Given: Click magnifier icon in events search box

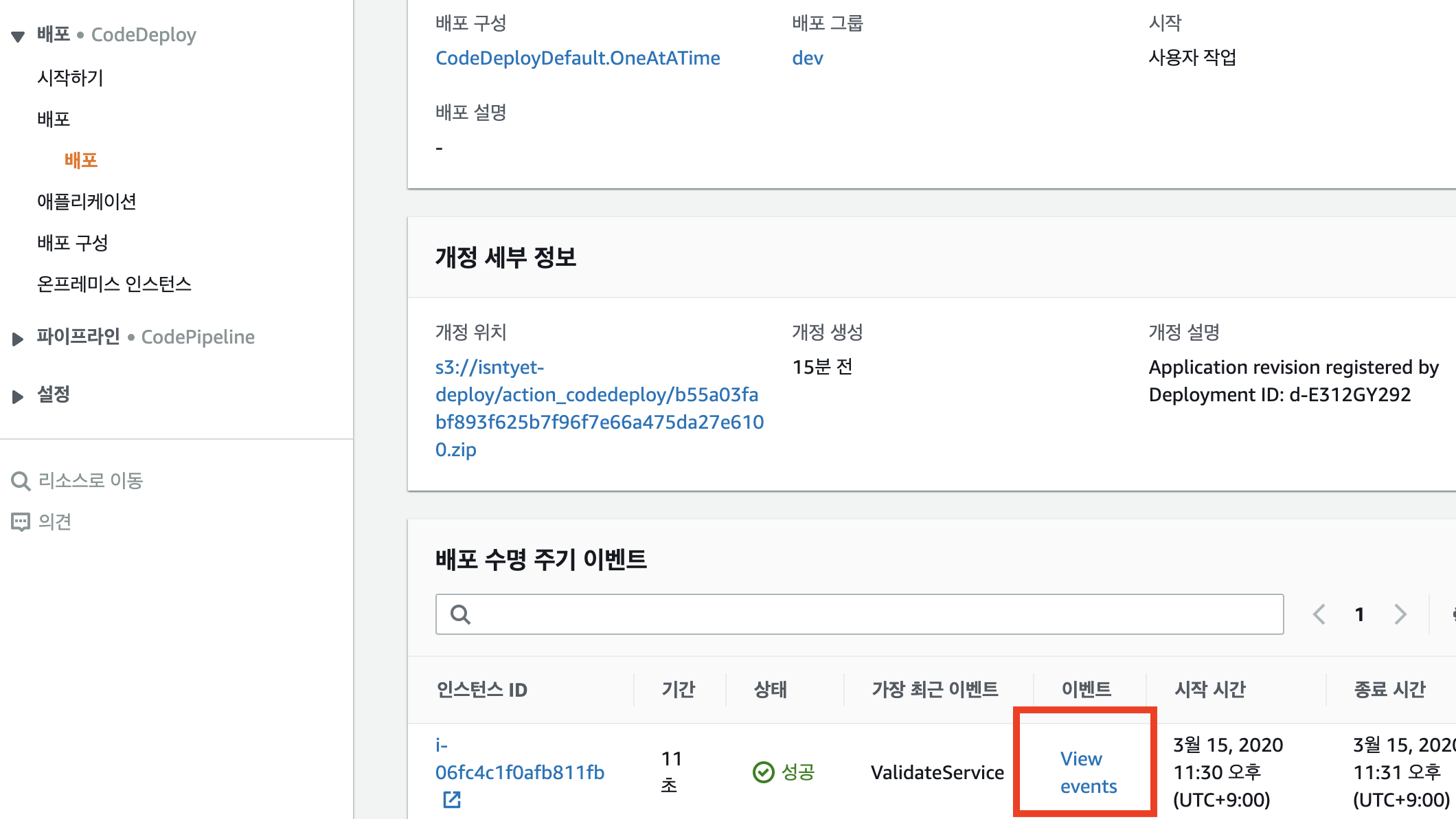Looking at the screenshot, I should coord(460,614).
